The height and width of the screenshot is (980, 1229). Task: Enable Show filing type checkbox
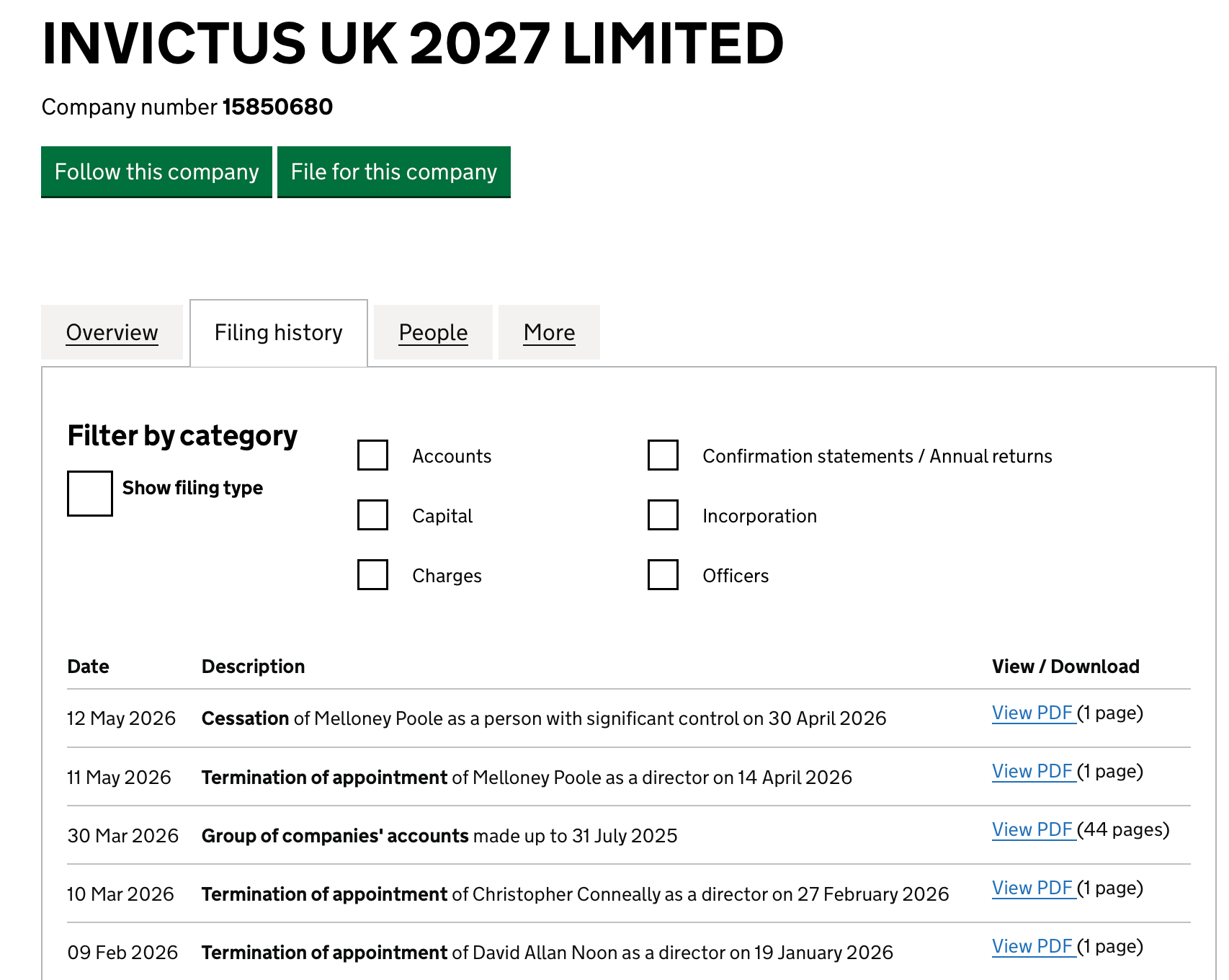click(x=90, y=494)
